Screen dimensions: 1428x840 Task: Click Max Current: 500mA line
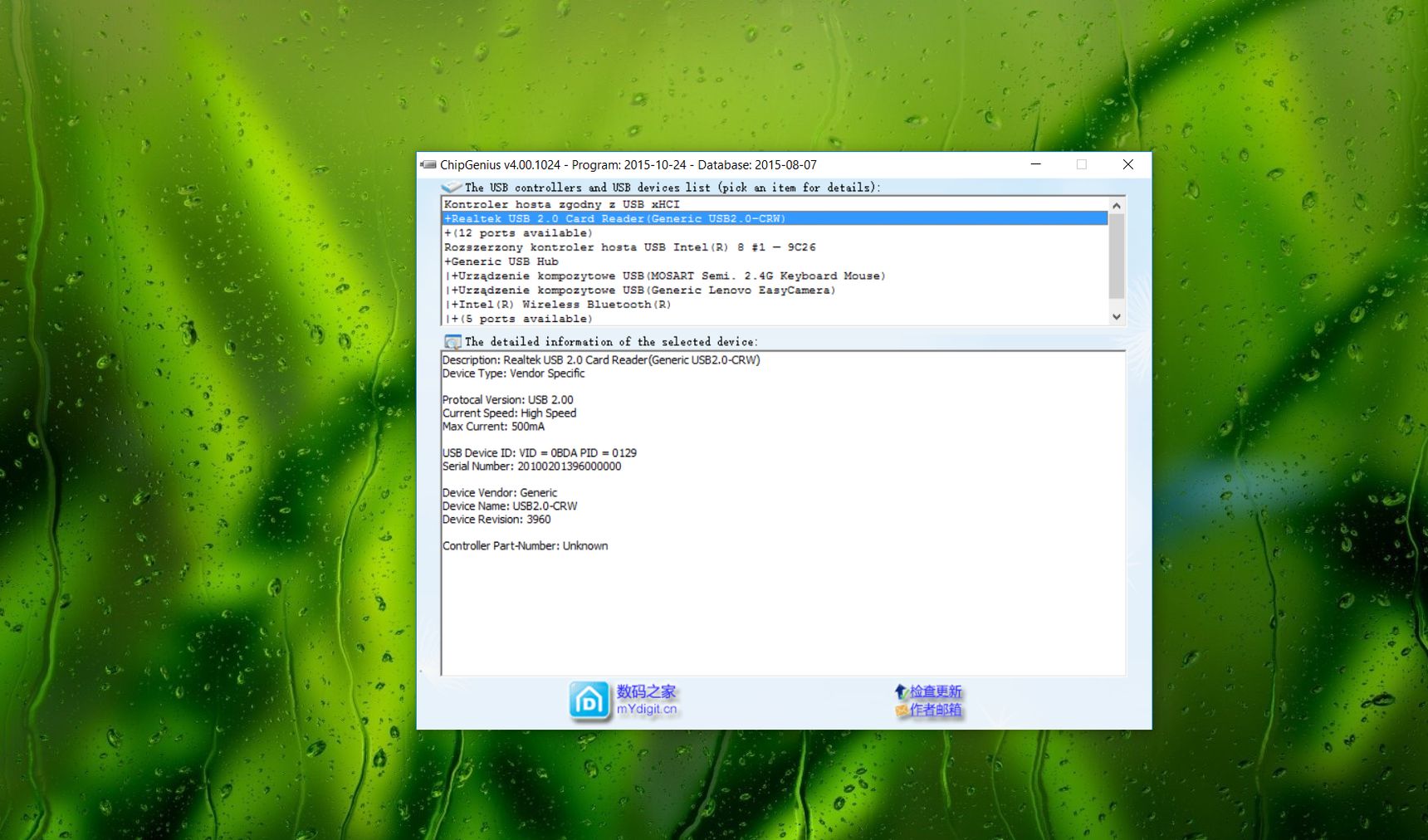493,427
